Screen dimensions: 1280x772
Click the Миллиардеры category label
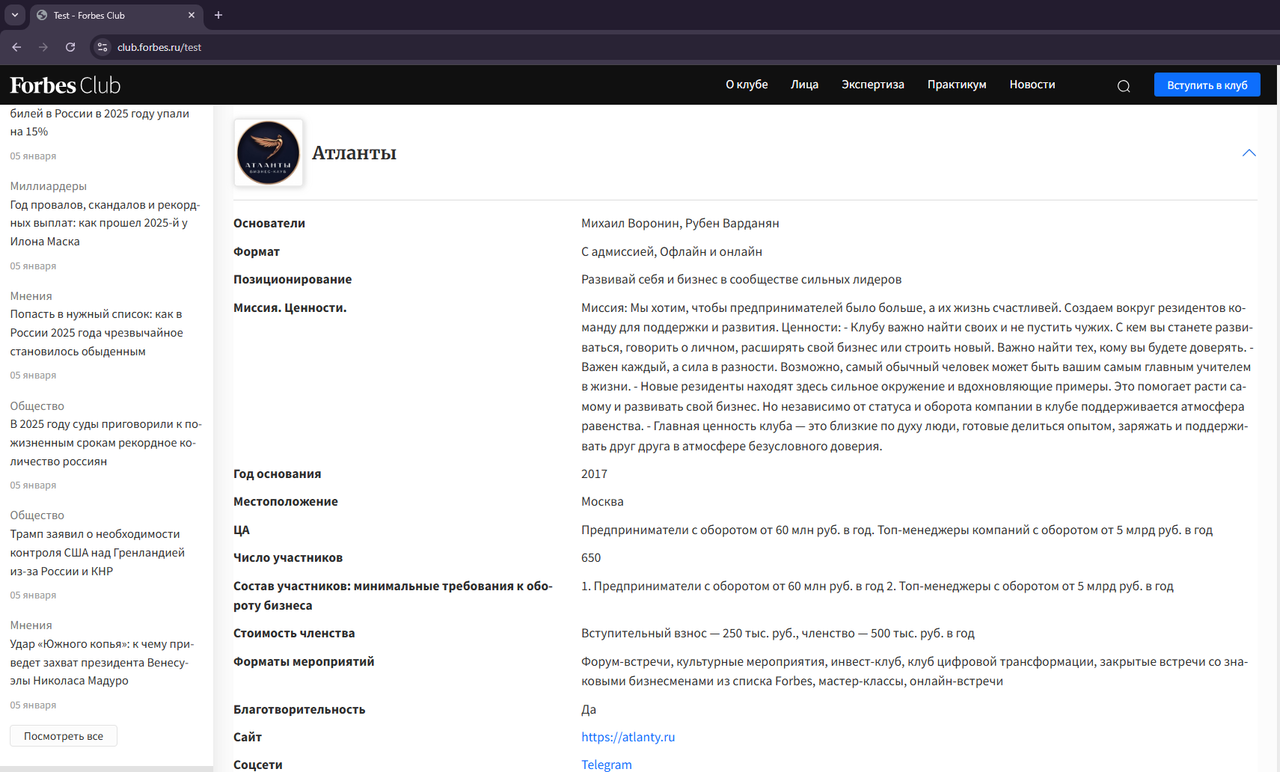point(48,186)
